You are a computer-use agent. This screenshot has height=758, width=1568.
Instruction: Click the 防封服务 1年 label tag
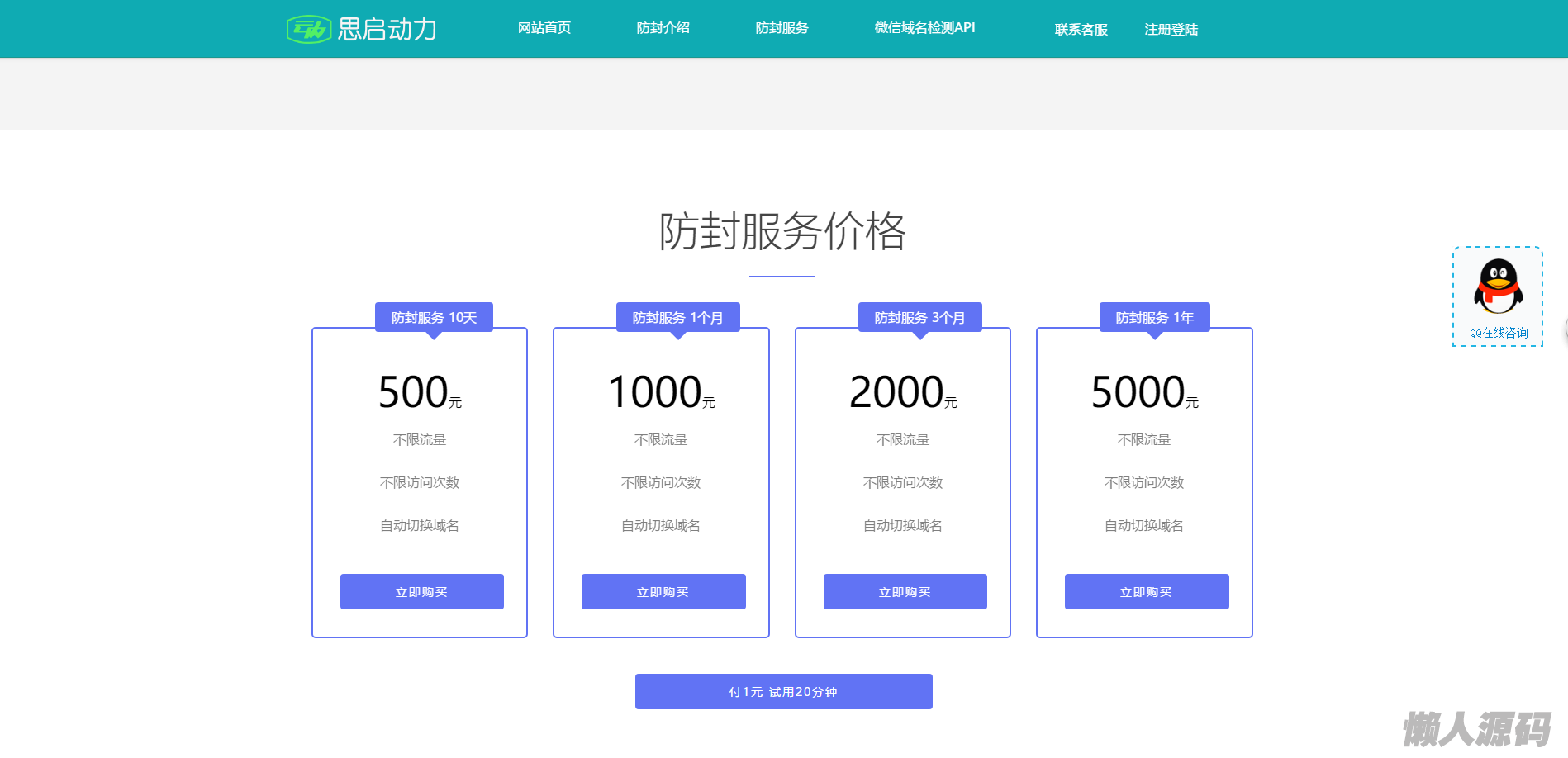[1154, 318]
